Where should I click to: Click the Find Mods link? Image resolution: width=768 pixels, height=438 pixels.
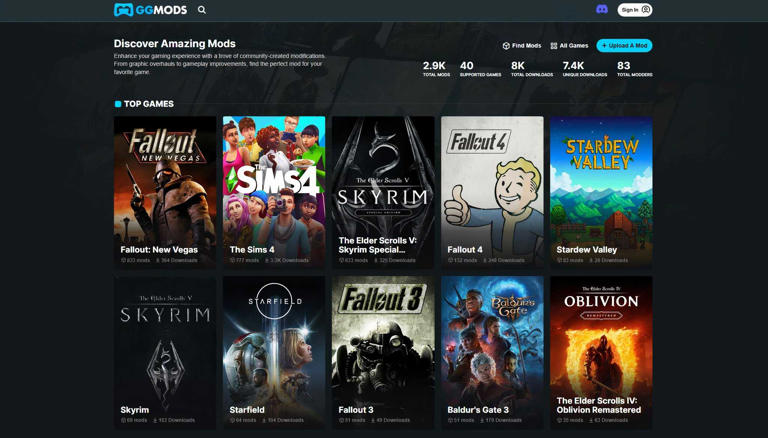pyautogui.click(x=522, y=46)
